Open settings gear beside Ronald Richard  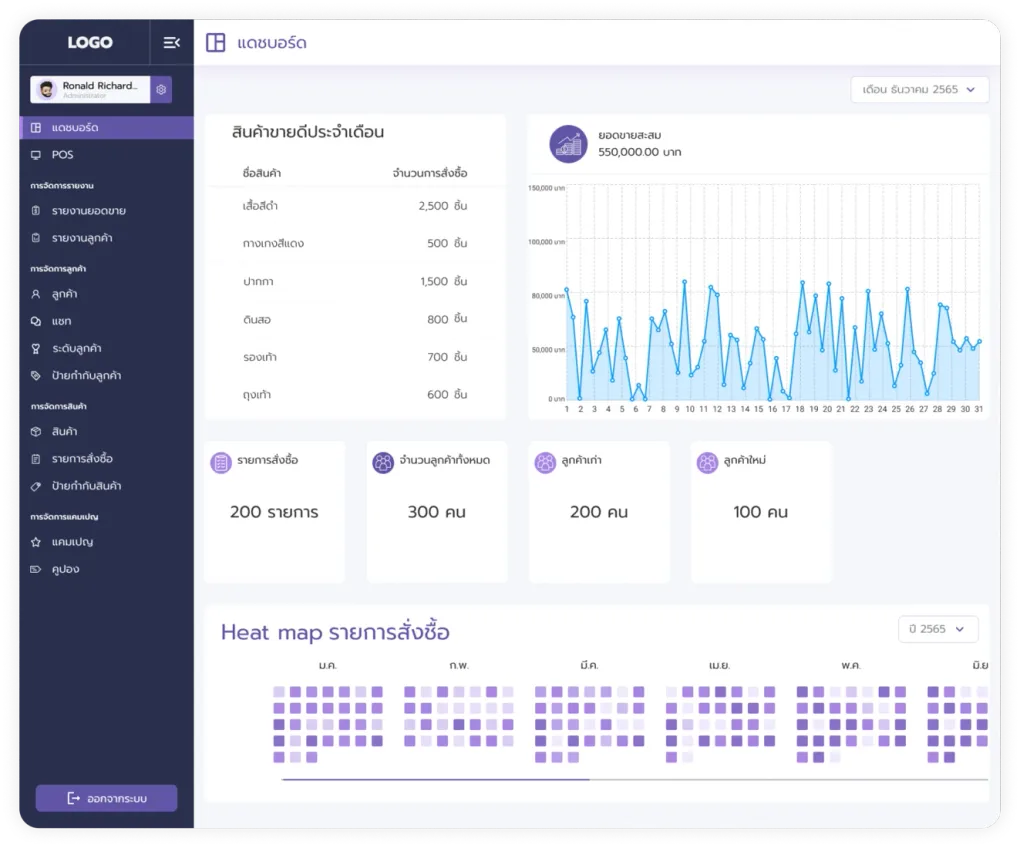pyautogui.click(x=161, y=90)
